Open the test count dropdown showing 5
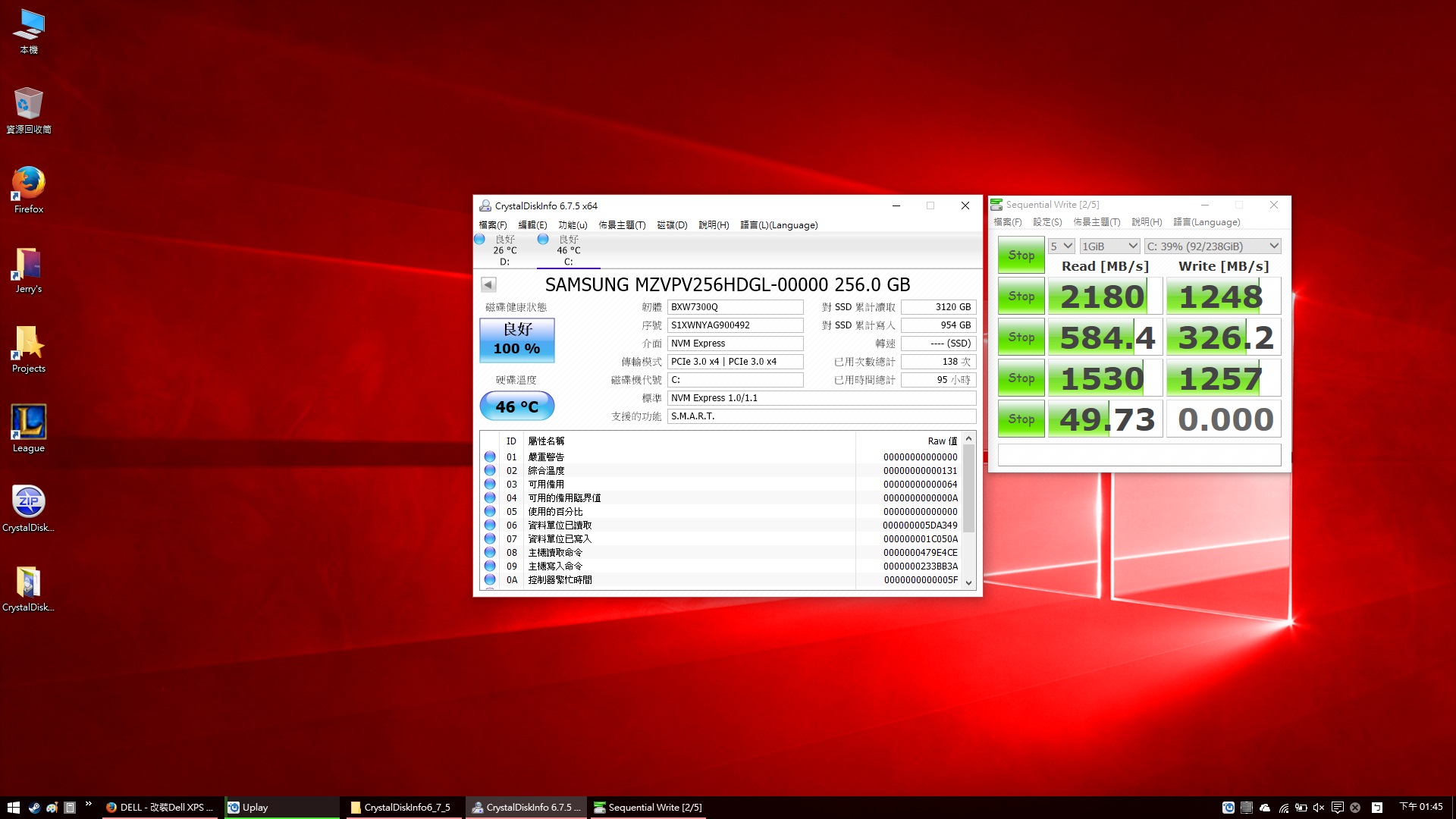1456x819 pixels. (1062, 246)
